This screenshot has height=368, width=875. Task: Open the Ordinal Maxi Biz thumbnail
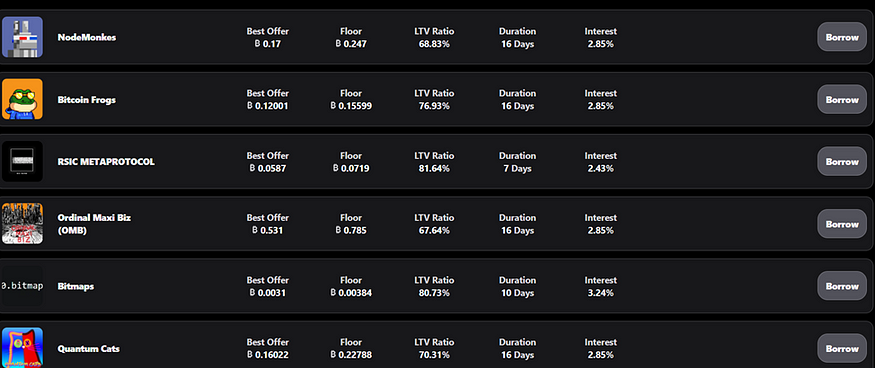pos(22,224)
